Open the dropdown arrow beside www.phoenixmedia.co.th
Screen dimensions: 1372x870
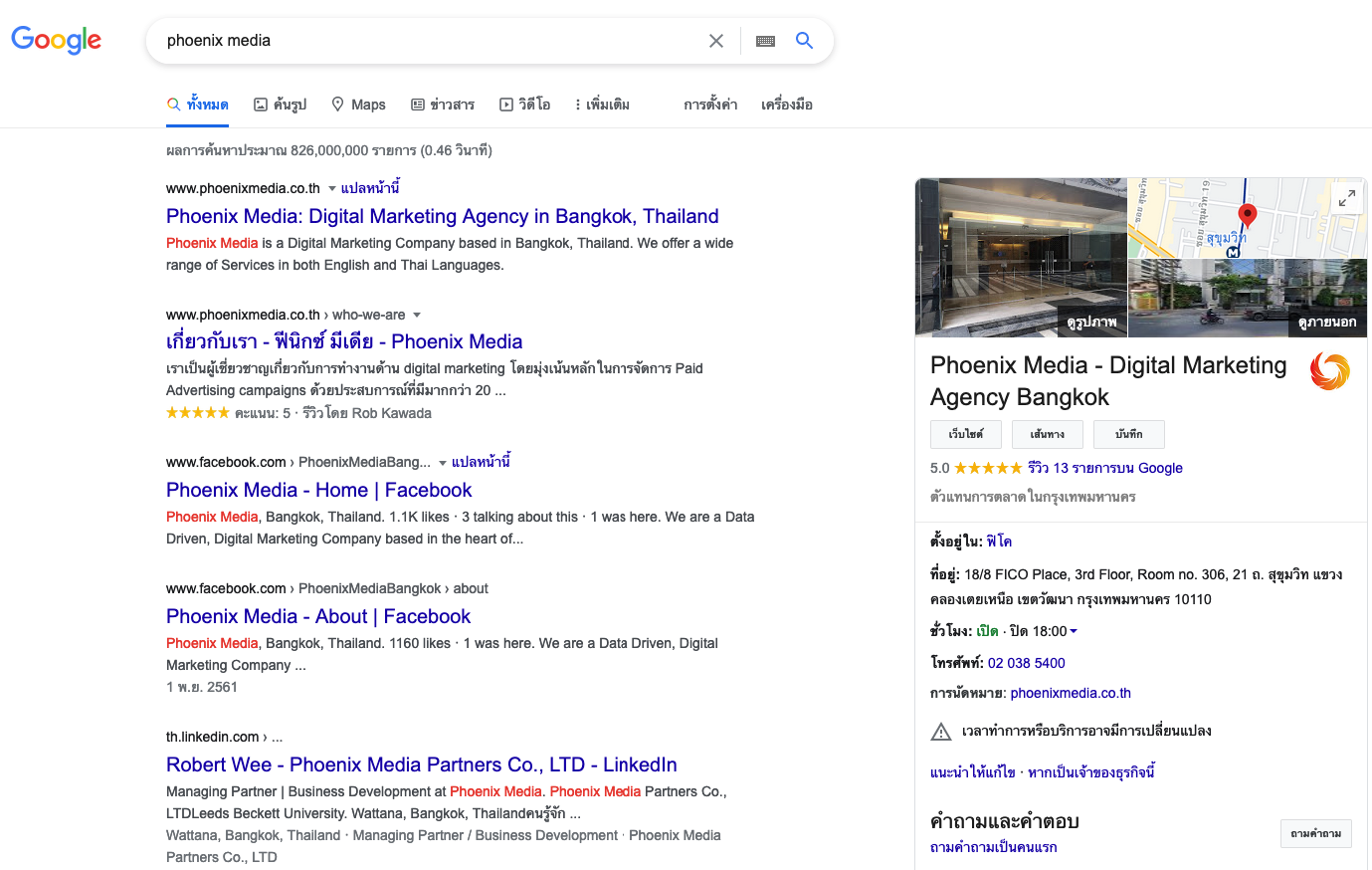click(332, 188)
